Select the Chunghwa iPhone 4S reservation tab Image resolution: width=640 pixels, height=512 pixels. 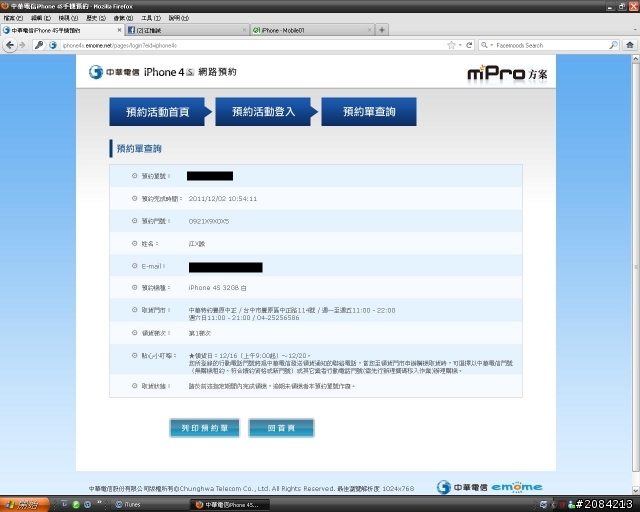coord(62,30)
